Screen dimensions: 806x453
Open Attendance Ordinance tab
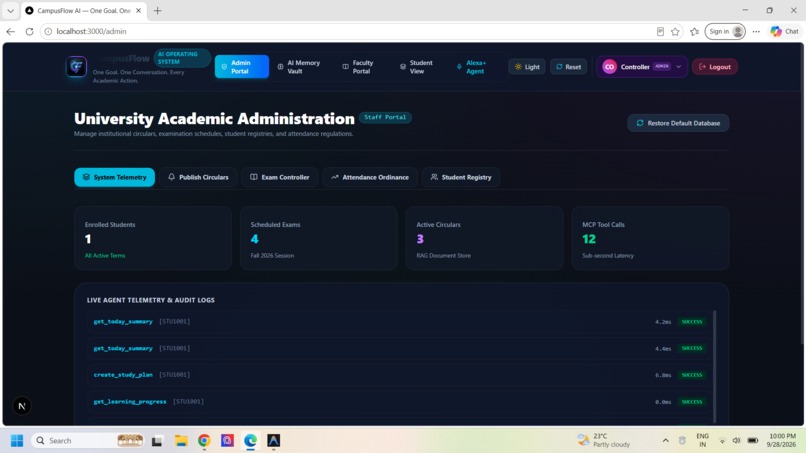pos(370,177)
